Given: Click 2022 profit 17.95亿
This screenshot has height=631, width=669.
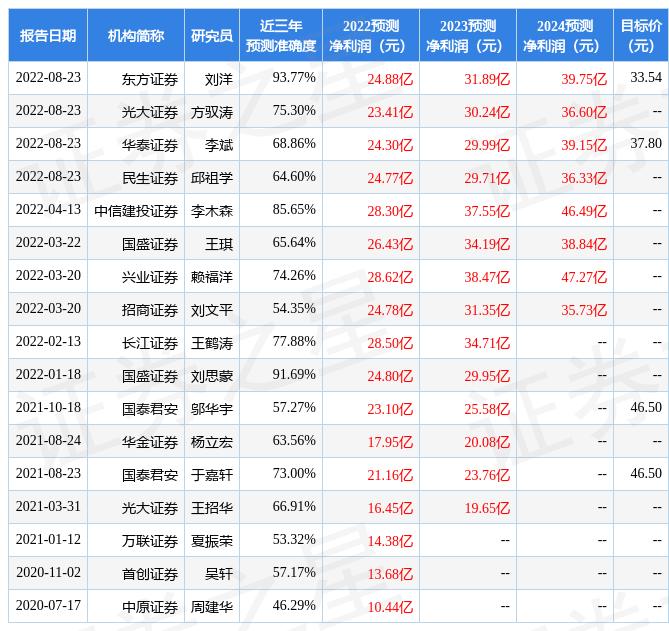Looking at the screenshot, I should coord(390,442).
